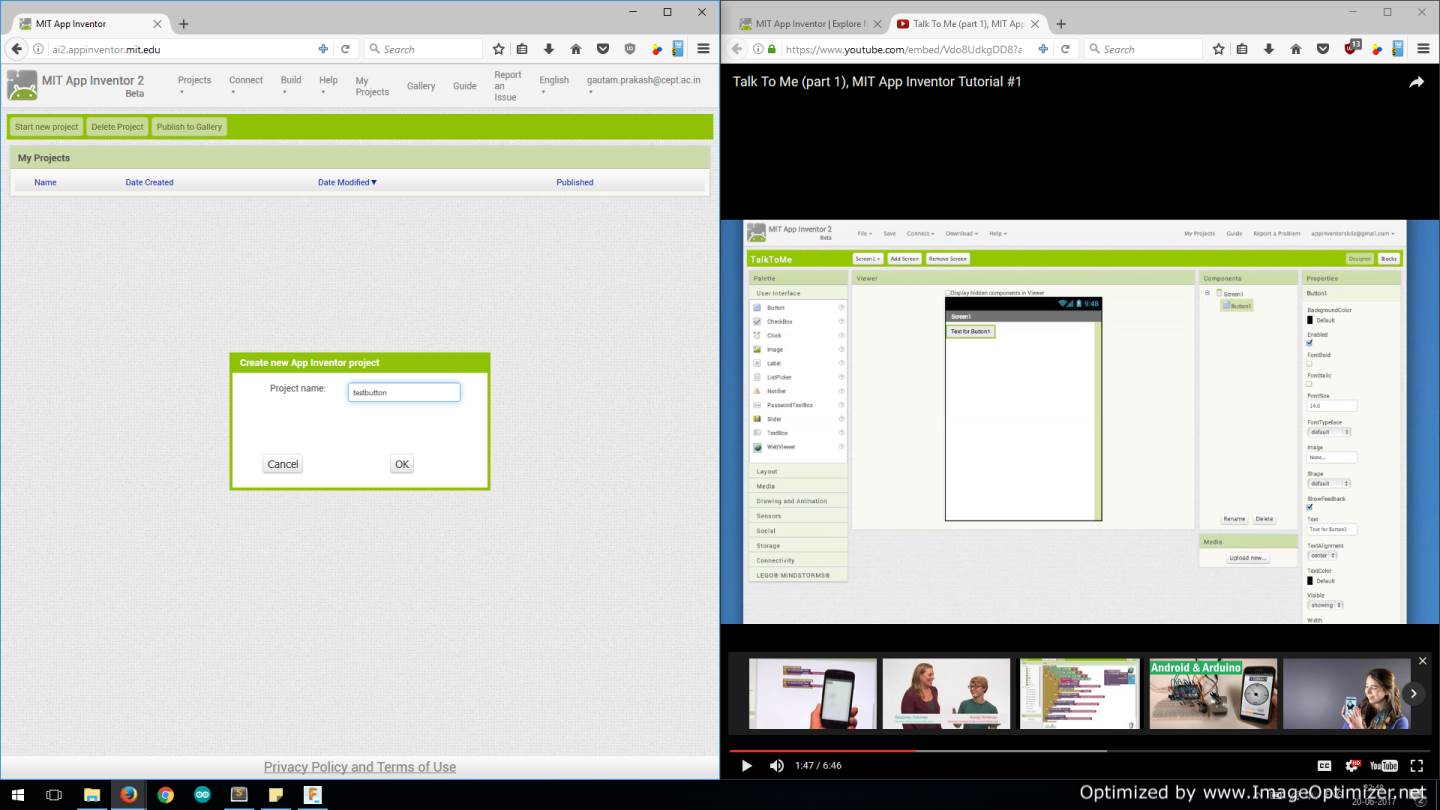Reload the YouTube embed page
Image resolution: width=1440 pixels, height=810 pixels.
click(1065, 49)
